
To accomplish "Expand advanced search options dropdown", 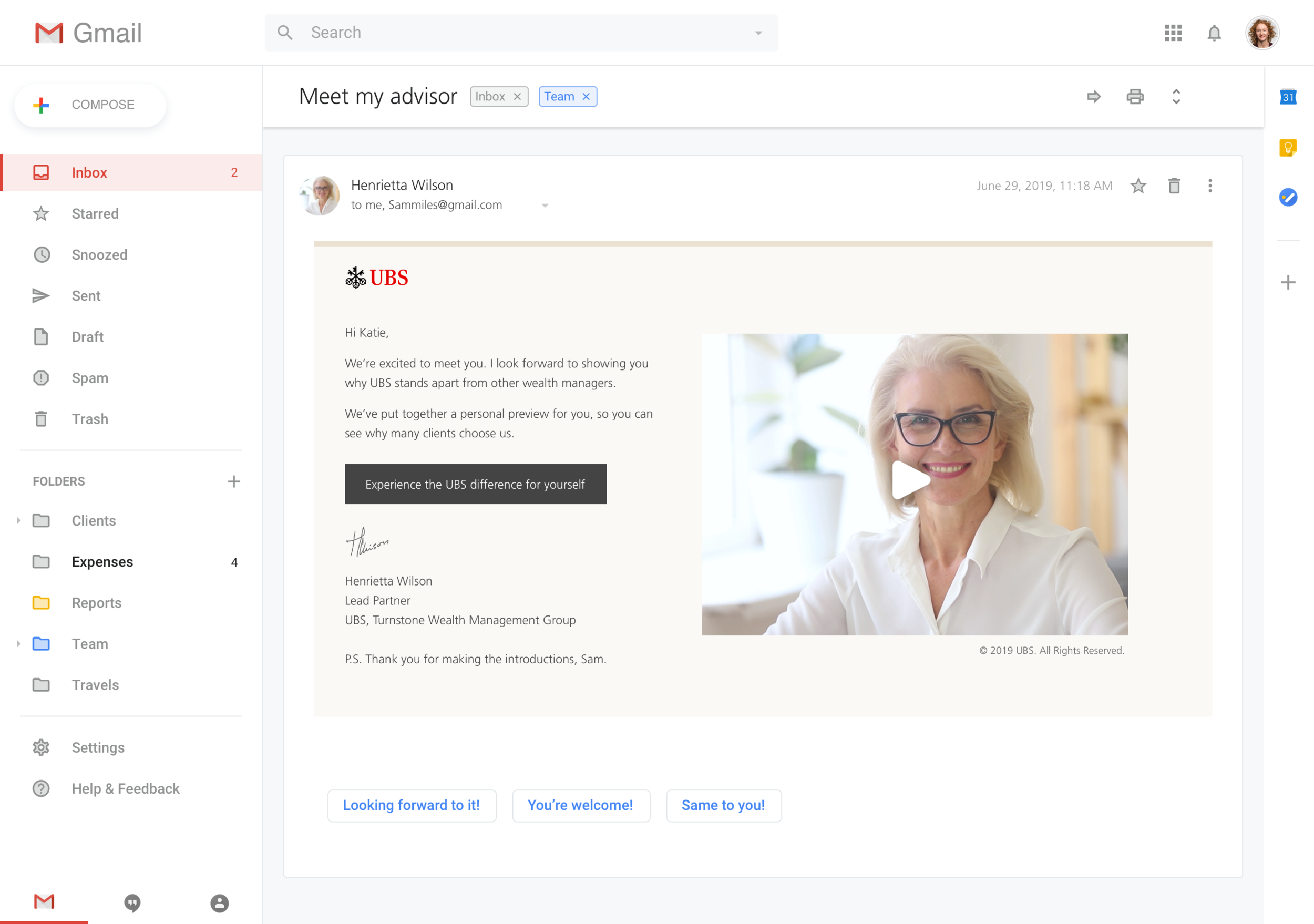I will [758, 33].
